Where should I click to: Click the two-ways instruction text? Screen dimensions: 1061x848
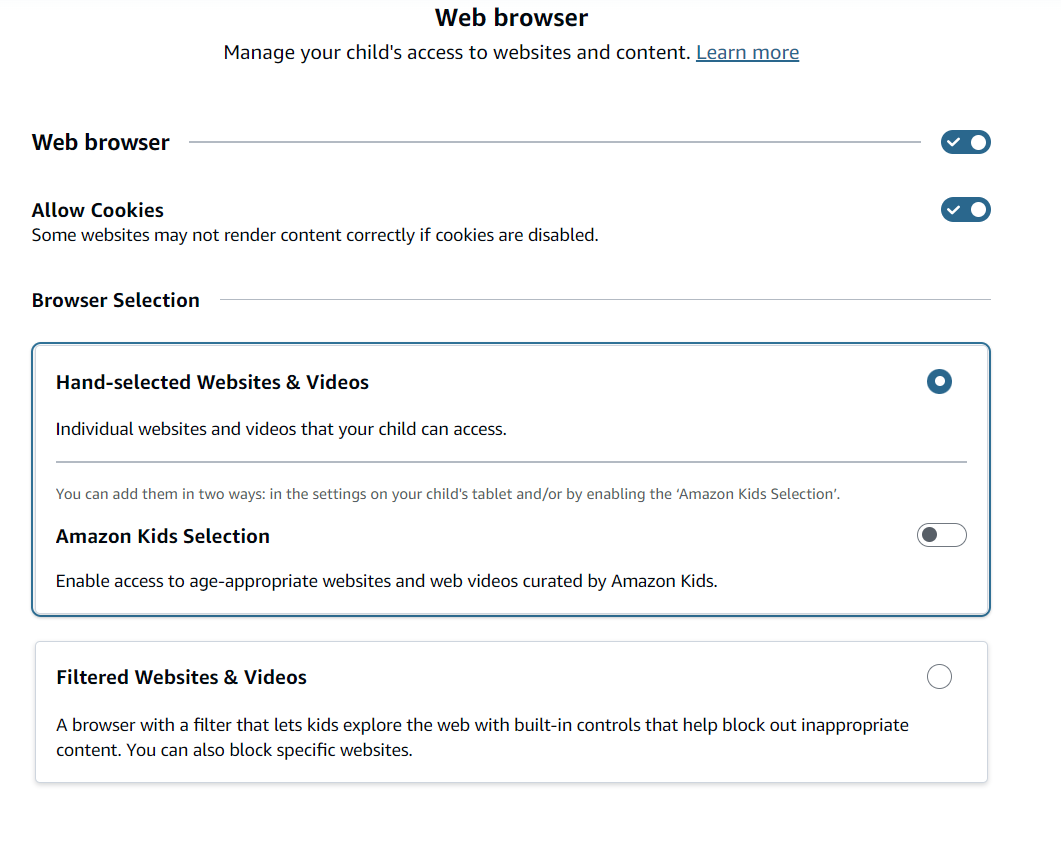(448, 493)
